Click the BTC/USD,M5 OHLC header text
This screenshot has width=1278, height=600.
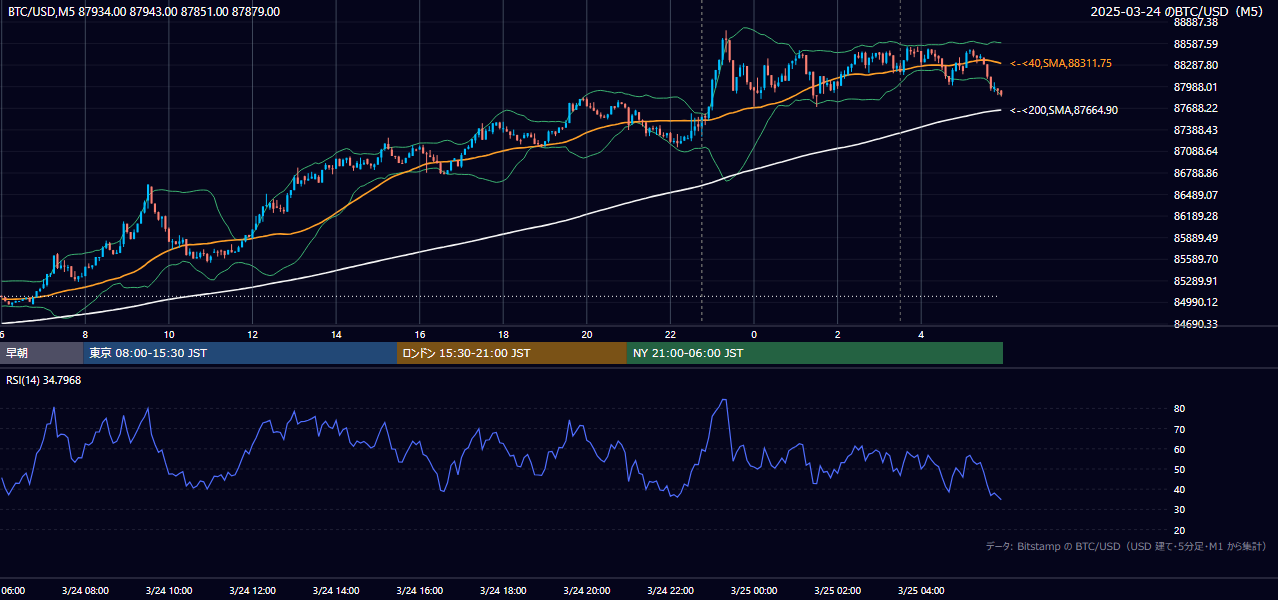pyautogui.click(x=144, y=12)
